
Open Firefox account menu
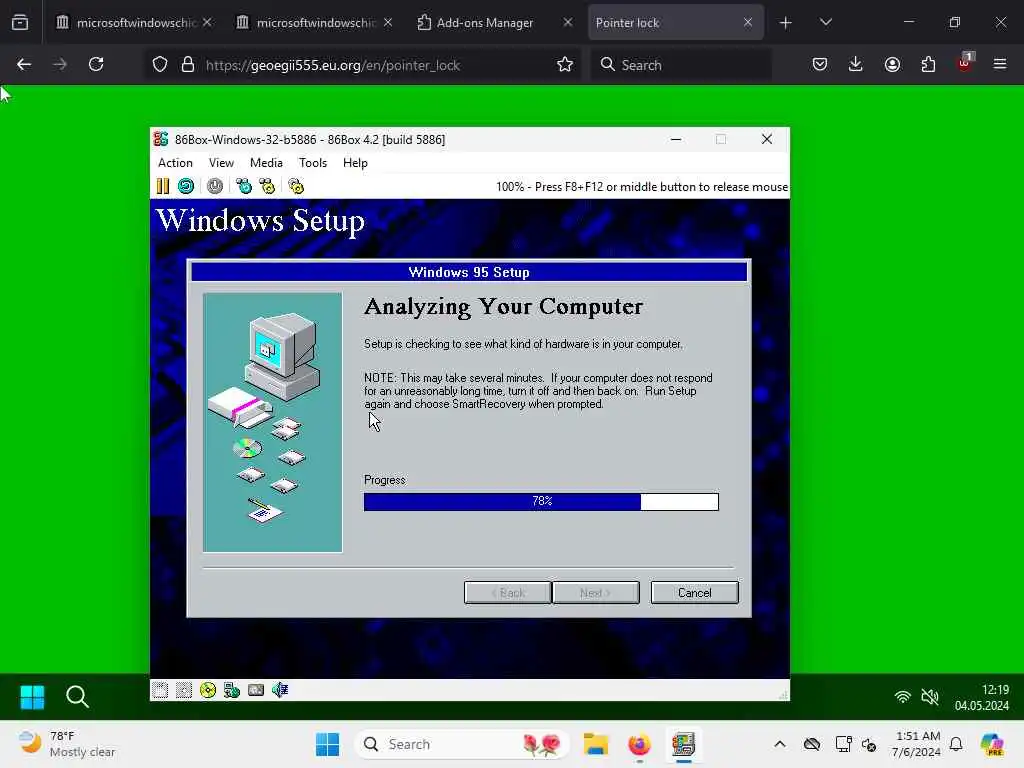click(x=892, y=64)
